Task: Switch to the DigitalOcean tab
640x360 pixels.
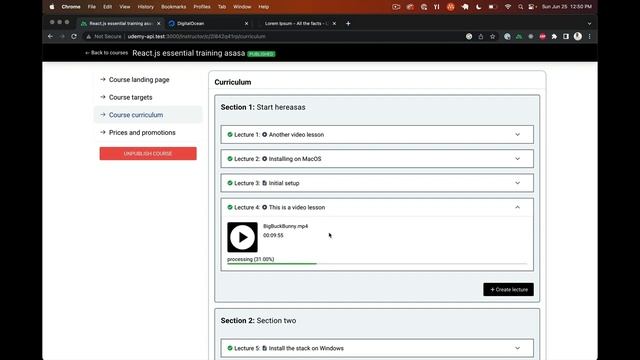Action: [208, 23]
